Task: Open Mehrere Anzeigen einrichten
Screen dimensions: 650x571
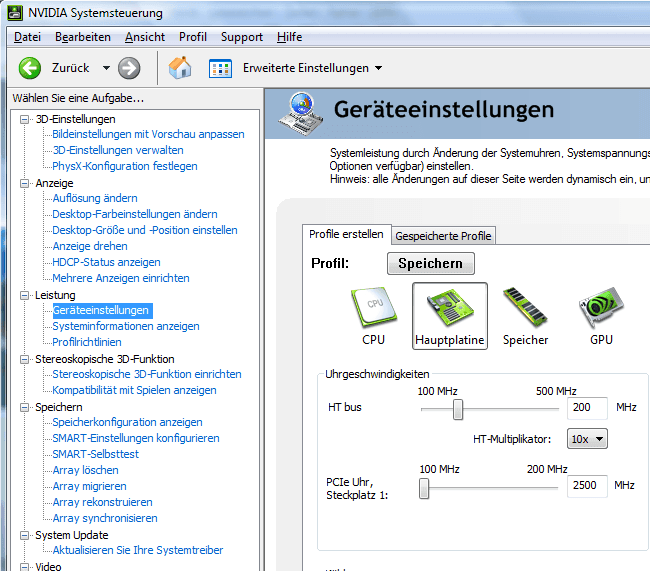Action: tap(121, 278)
